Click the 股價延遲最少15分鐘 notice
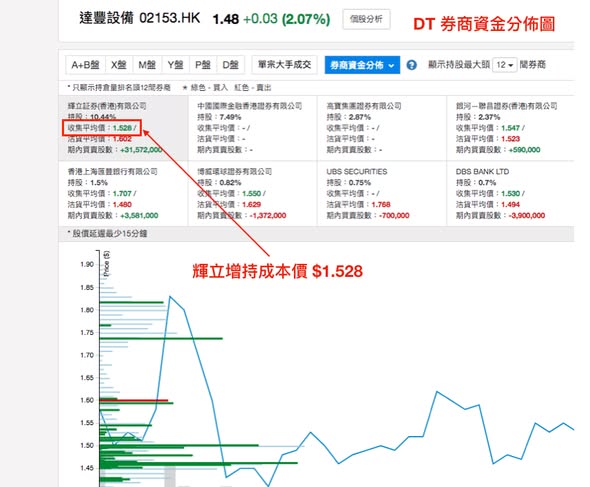 click(x=107, y=234)
